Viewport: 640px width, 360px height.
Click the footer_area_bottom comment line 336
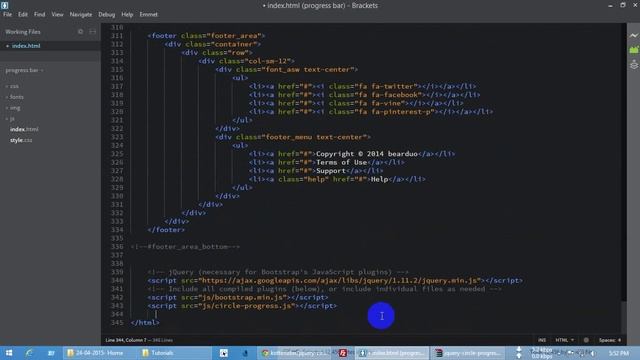coord(185,247)
